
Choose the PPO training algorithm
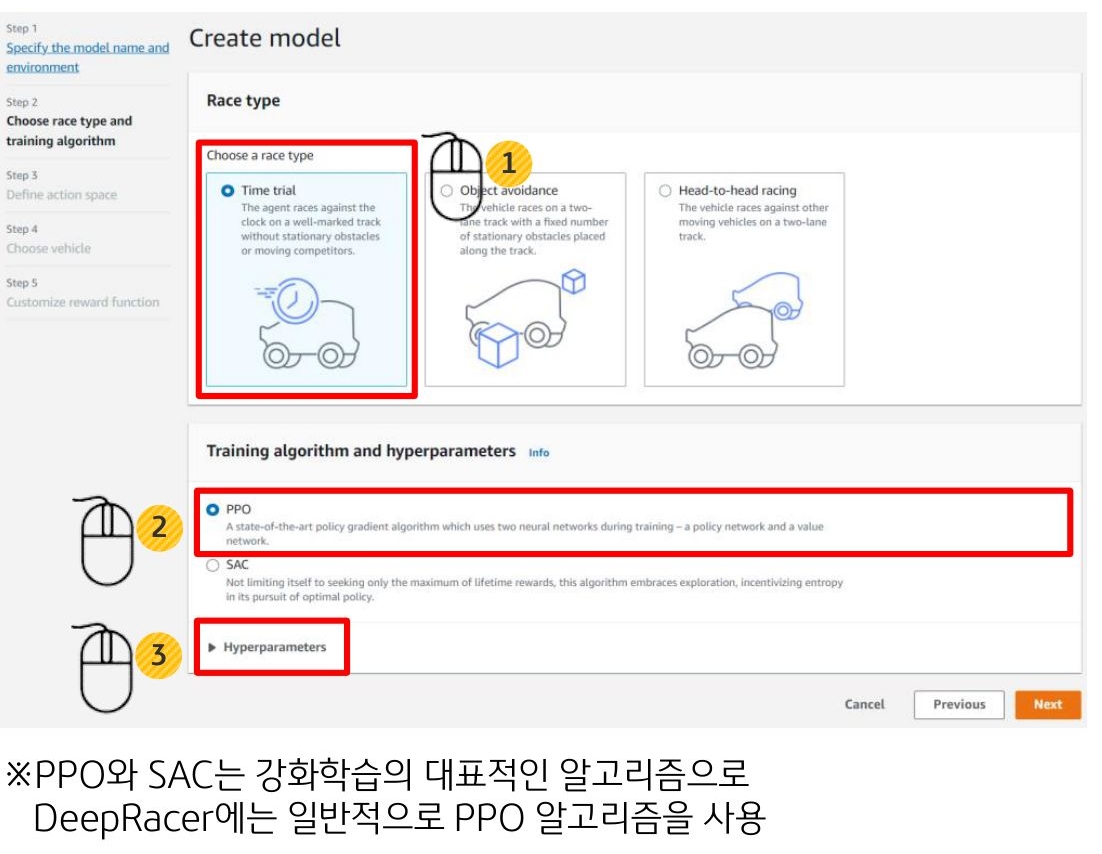(x=212, y=509)
